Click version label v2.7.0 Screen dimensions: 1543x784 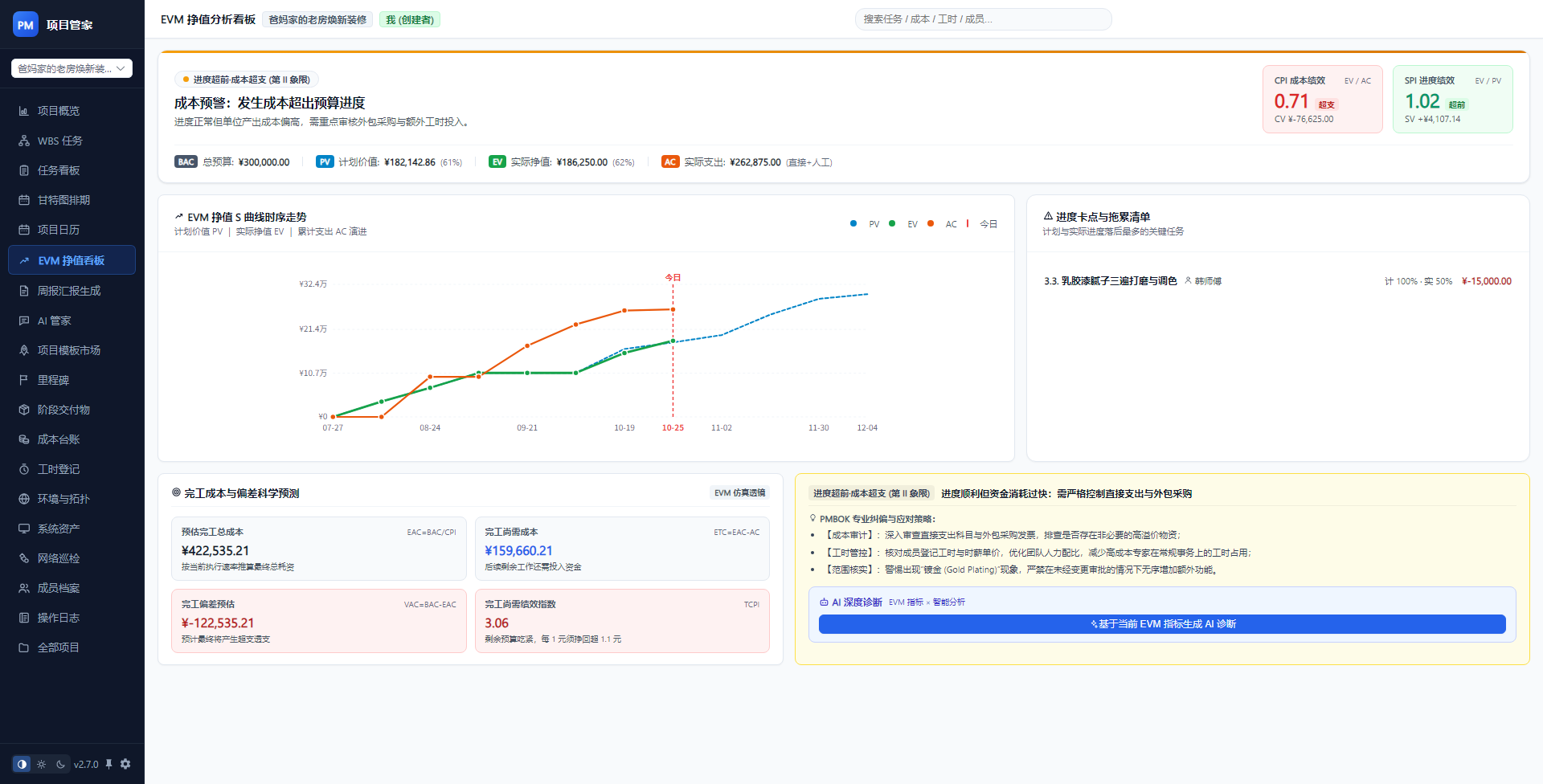86,765
